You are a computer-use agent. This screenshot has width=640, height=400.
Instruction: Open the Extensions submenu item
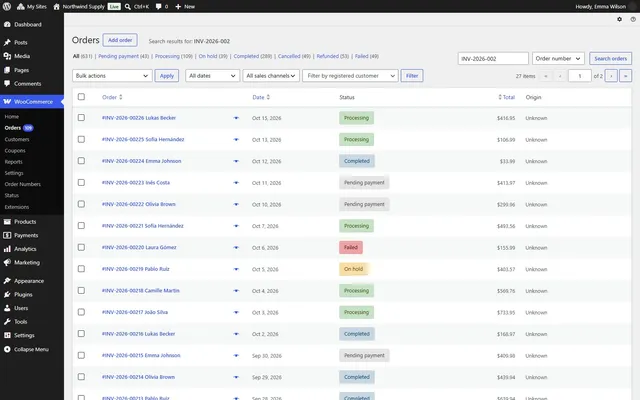17,207
